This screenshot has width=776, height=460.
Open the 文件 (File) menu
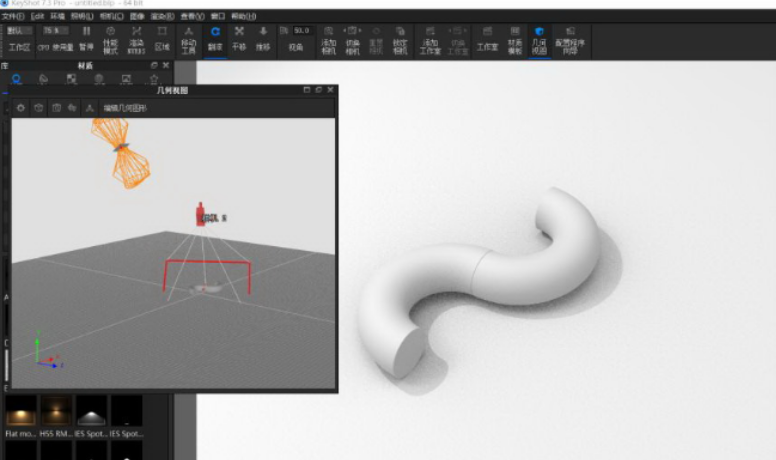tap(13, 17)
